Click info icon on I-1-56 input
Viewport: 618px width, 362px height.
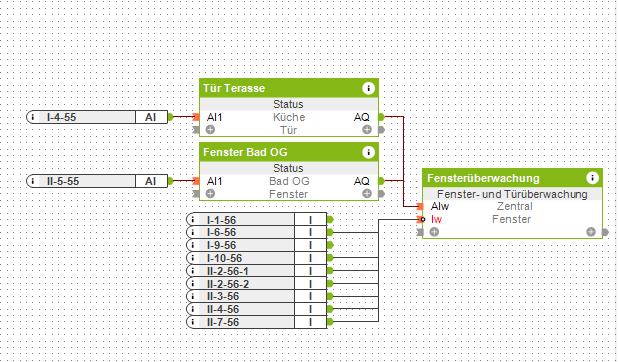(193, 220)
